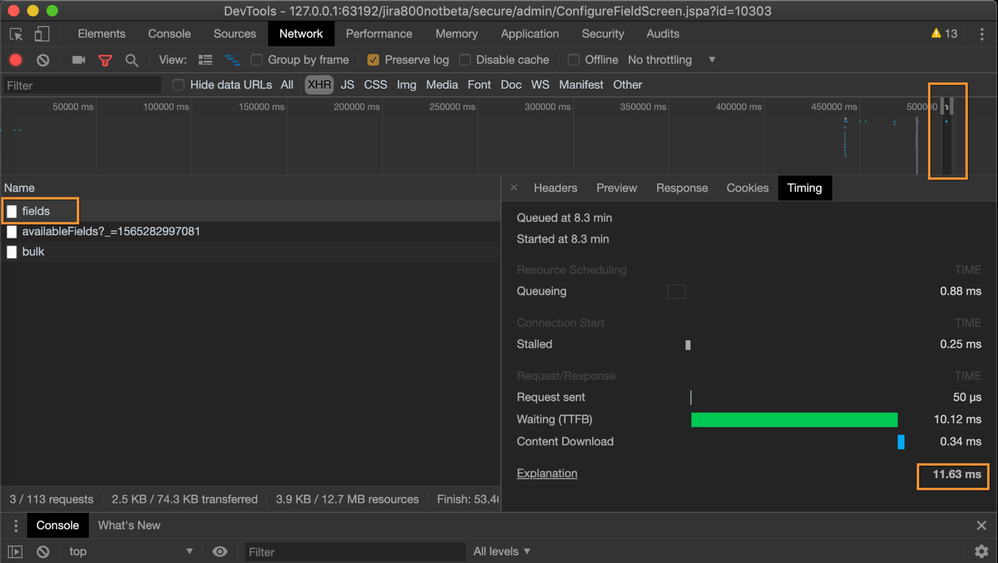Clear the network log

tap(43, 60)
